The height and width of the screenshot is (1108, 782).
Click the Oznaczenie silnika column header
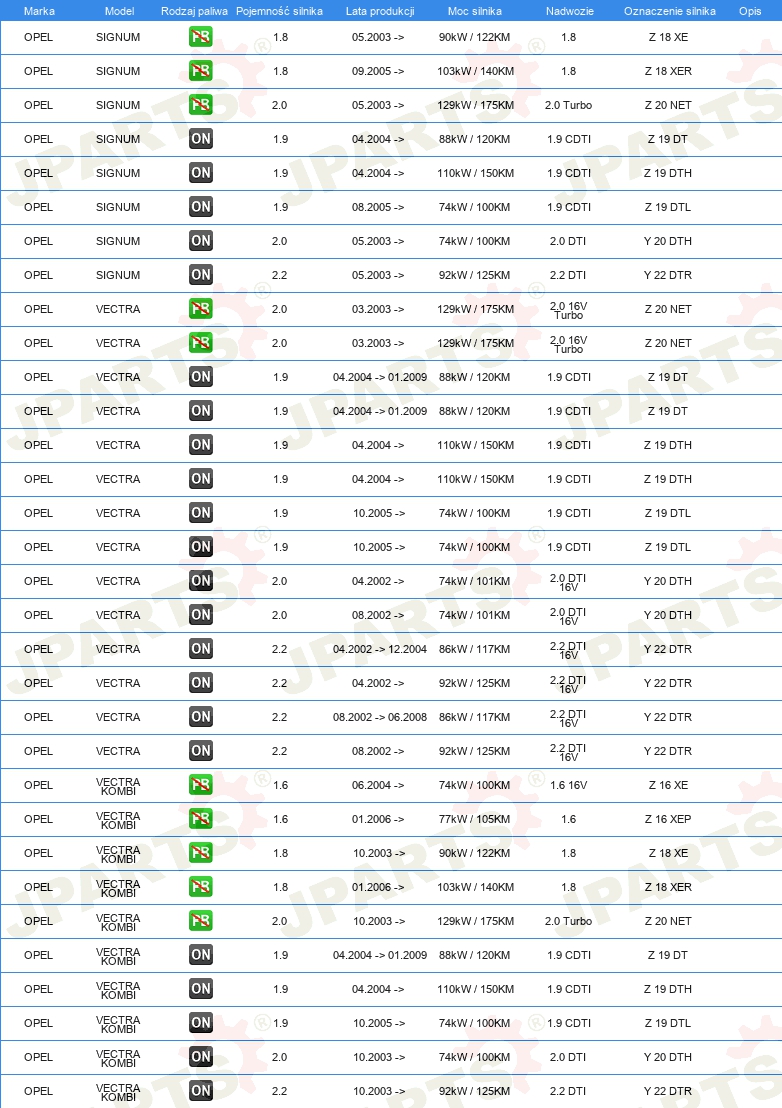point(670,11)
